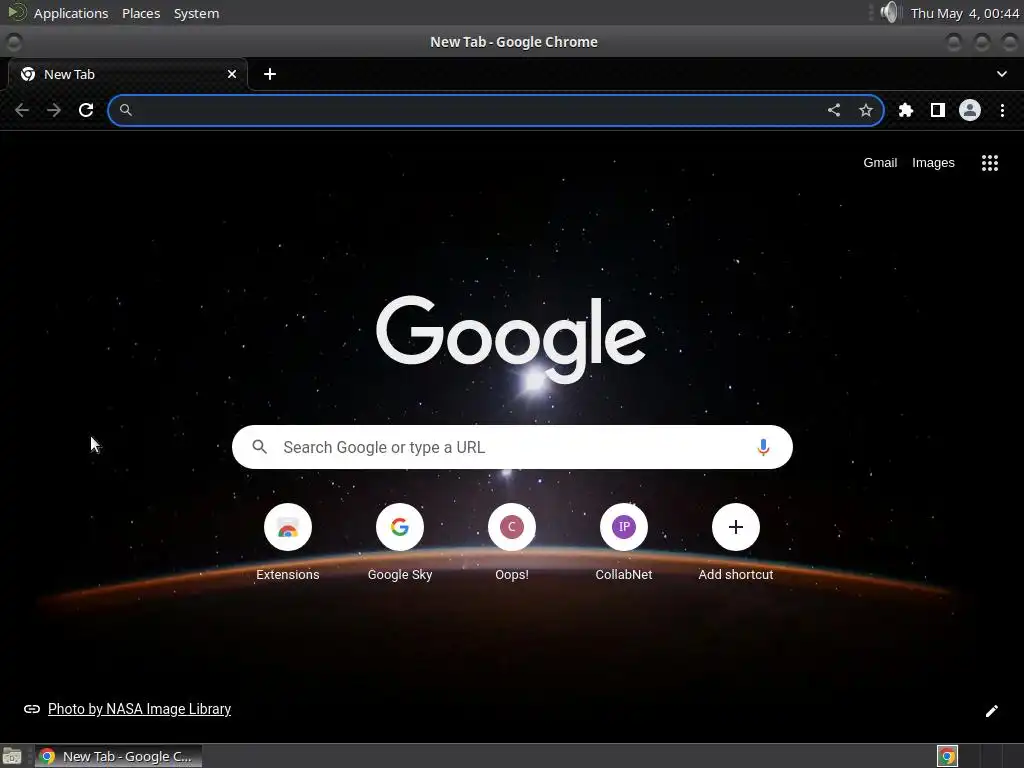Open the Google apps grid
The width and height of the screenshot is (1024, 768).
pos(990,163)
